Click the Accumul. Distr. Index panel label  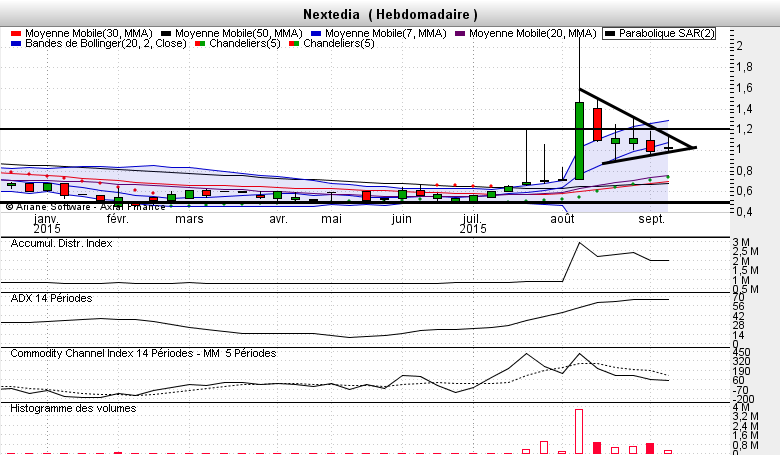coord(61,243)
